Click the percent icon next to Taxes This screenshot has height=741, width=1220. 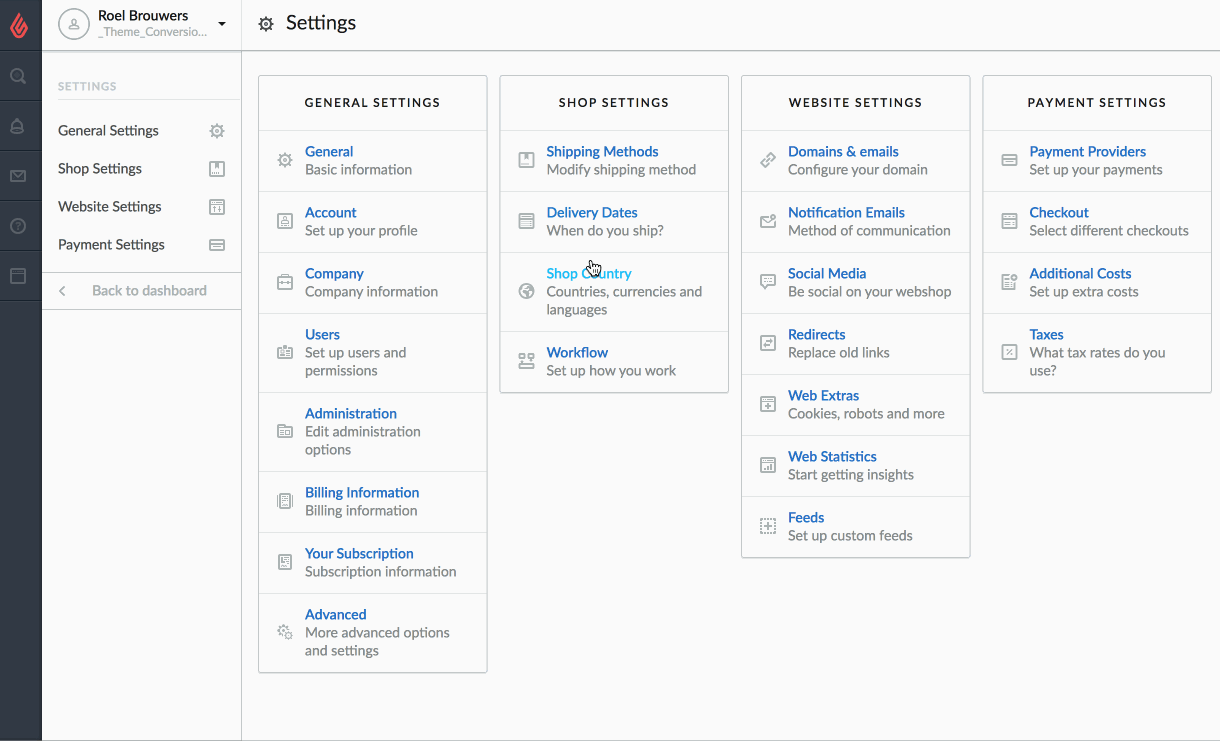tap(1010, 352)
